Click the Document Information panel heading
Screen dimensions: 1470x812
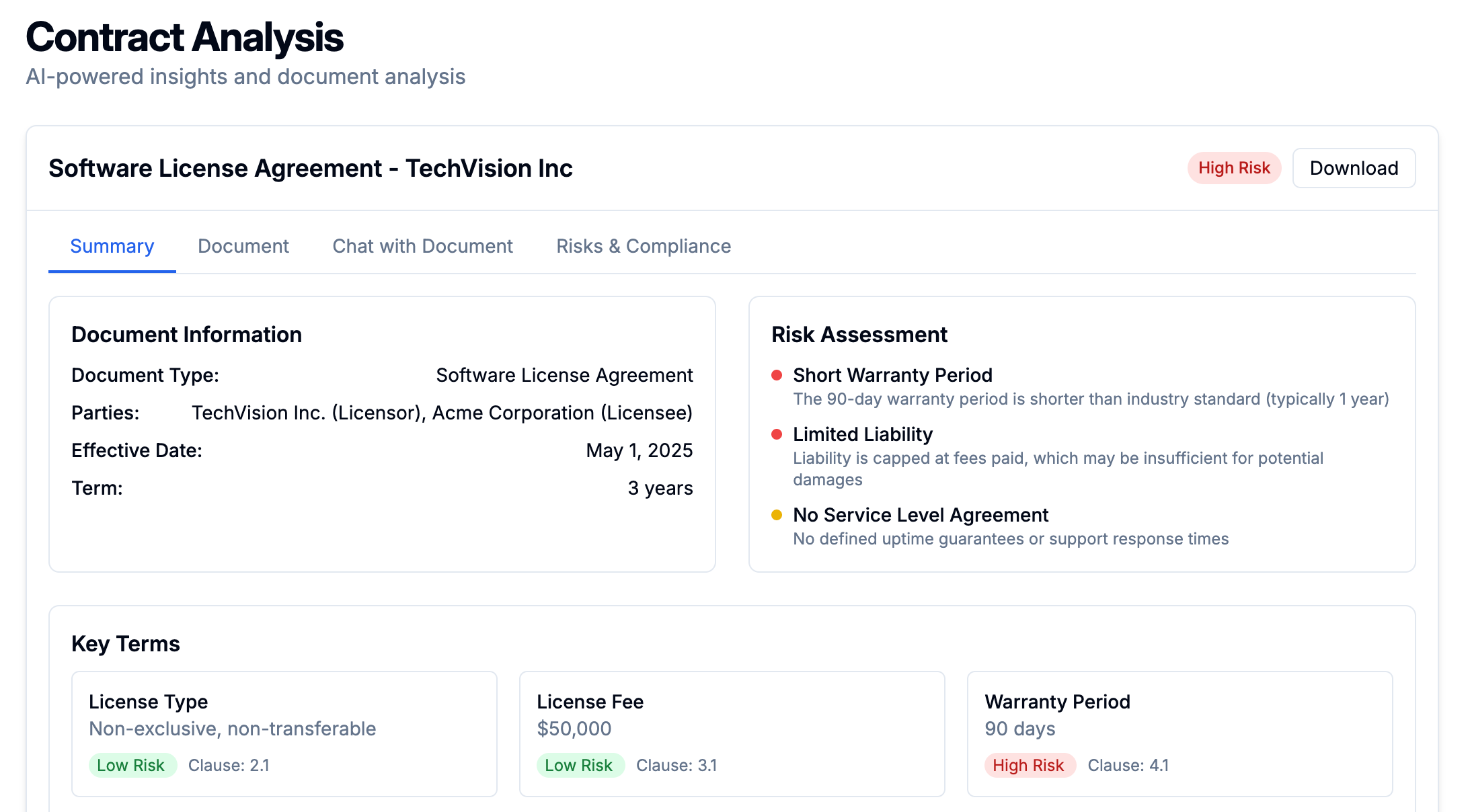pos(187,334)
